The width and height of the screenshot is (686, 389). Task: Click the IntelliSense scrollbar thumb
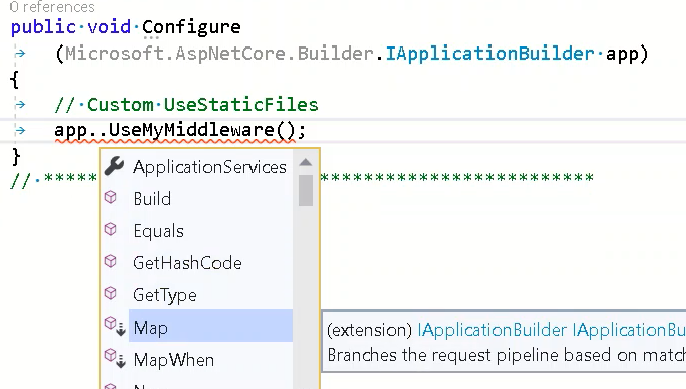[306, 190]
